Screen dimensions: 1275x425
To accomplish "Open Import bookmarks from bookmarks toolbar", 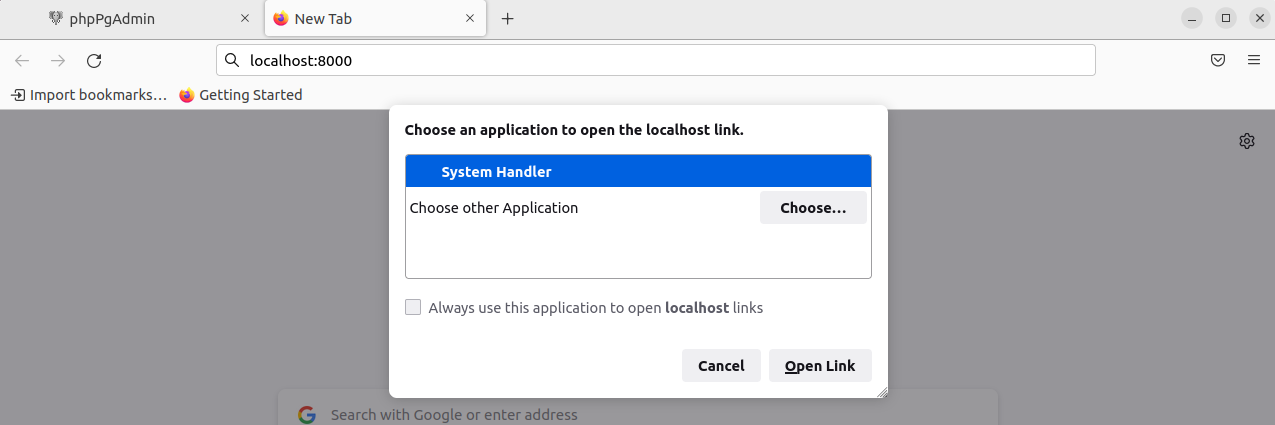I will pos(89,95).
